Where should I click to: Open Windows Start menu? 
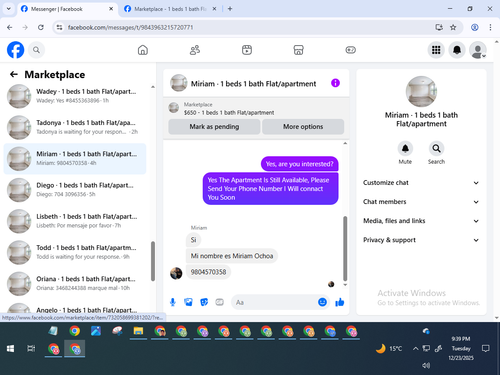[10, 349]
